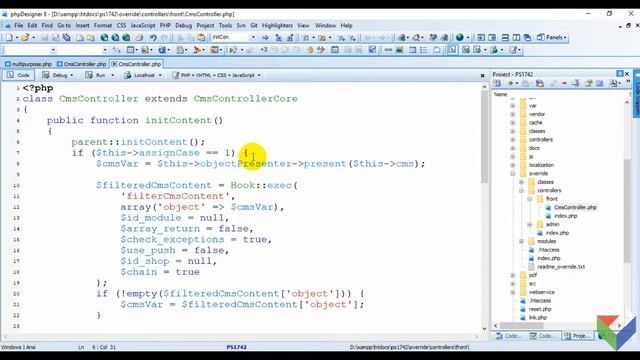Click the pin icon in Project panel header
640x360 pixels.
(620, 74)
